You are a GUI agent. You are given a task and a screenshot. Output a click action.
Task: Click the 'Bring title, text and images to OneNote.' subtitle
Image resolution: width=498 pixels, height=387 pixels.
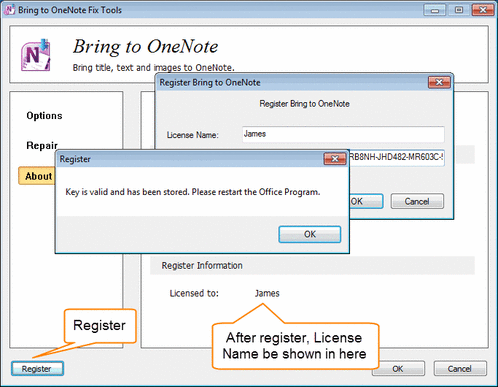tap(153, 68)
